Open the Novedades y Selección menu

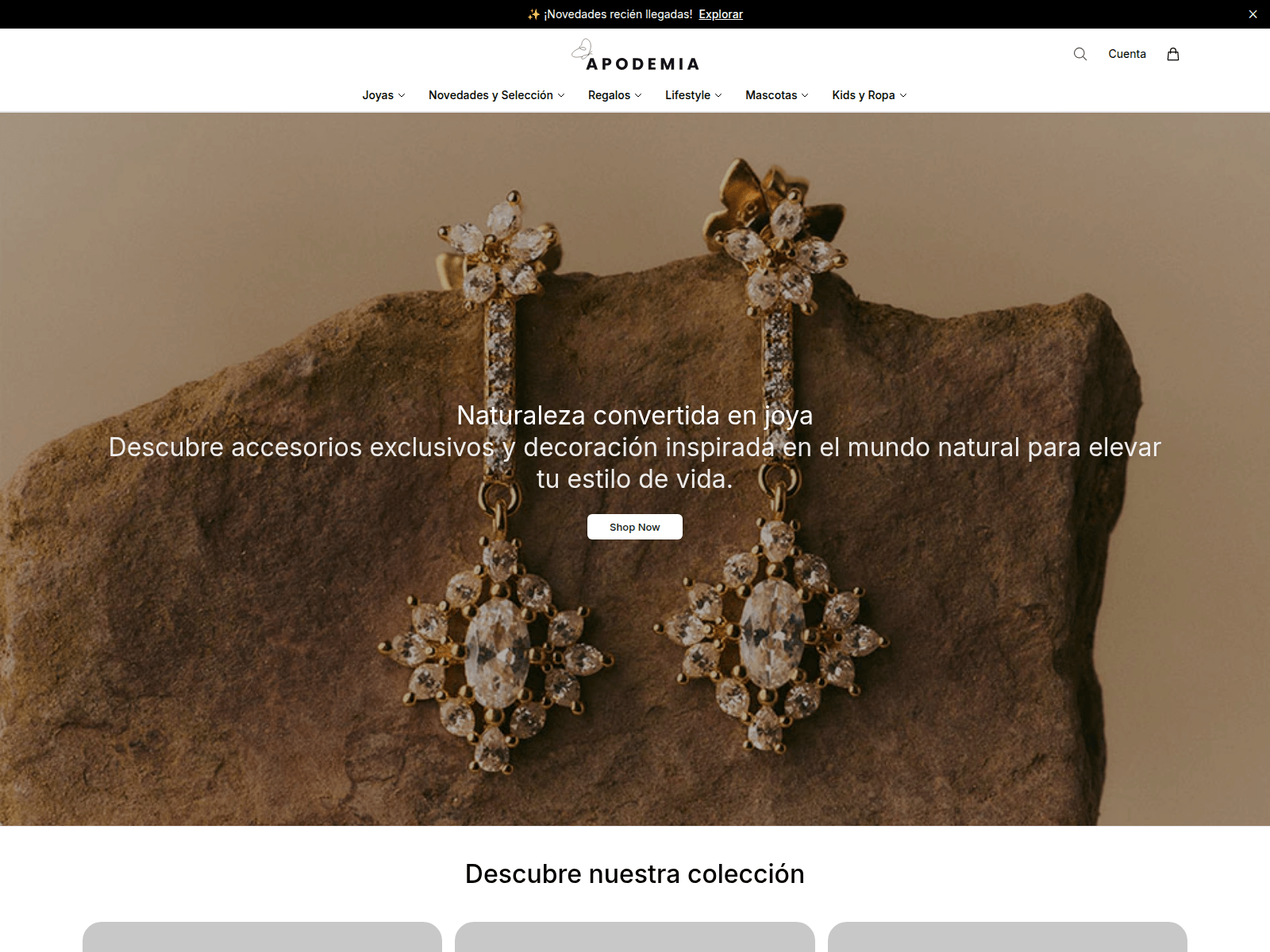click(491, 95)
